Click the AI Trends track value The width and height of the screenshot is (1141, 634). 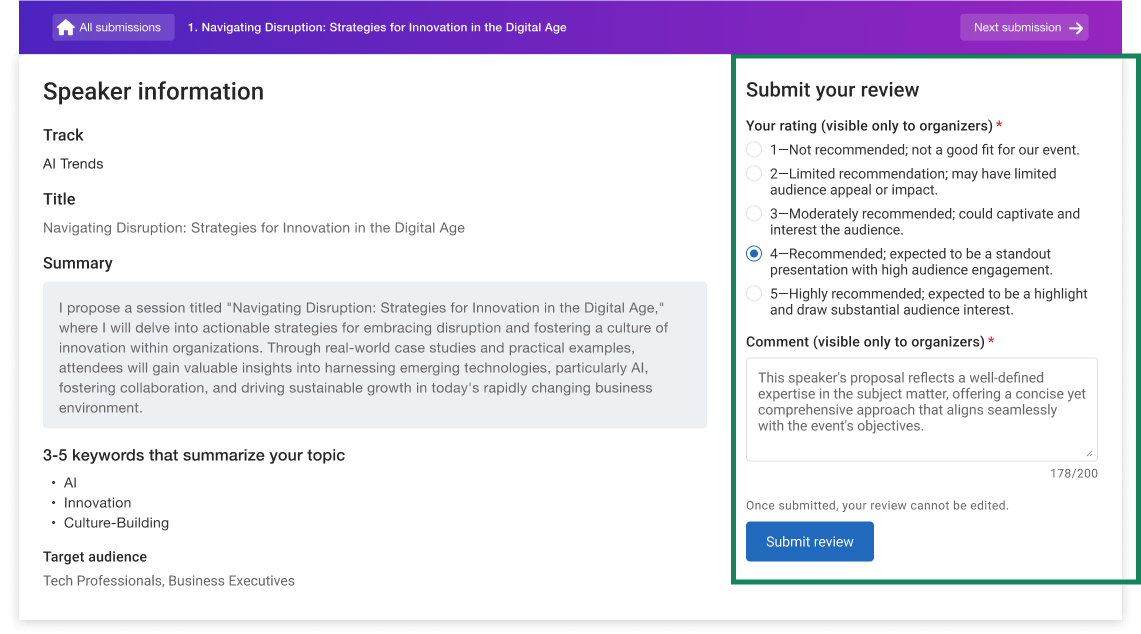coord(73,164)
